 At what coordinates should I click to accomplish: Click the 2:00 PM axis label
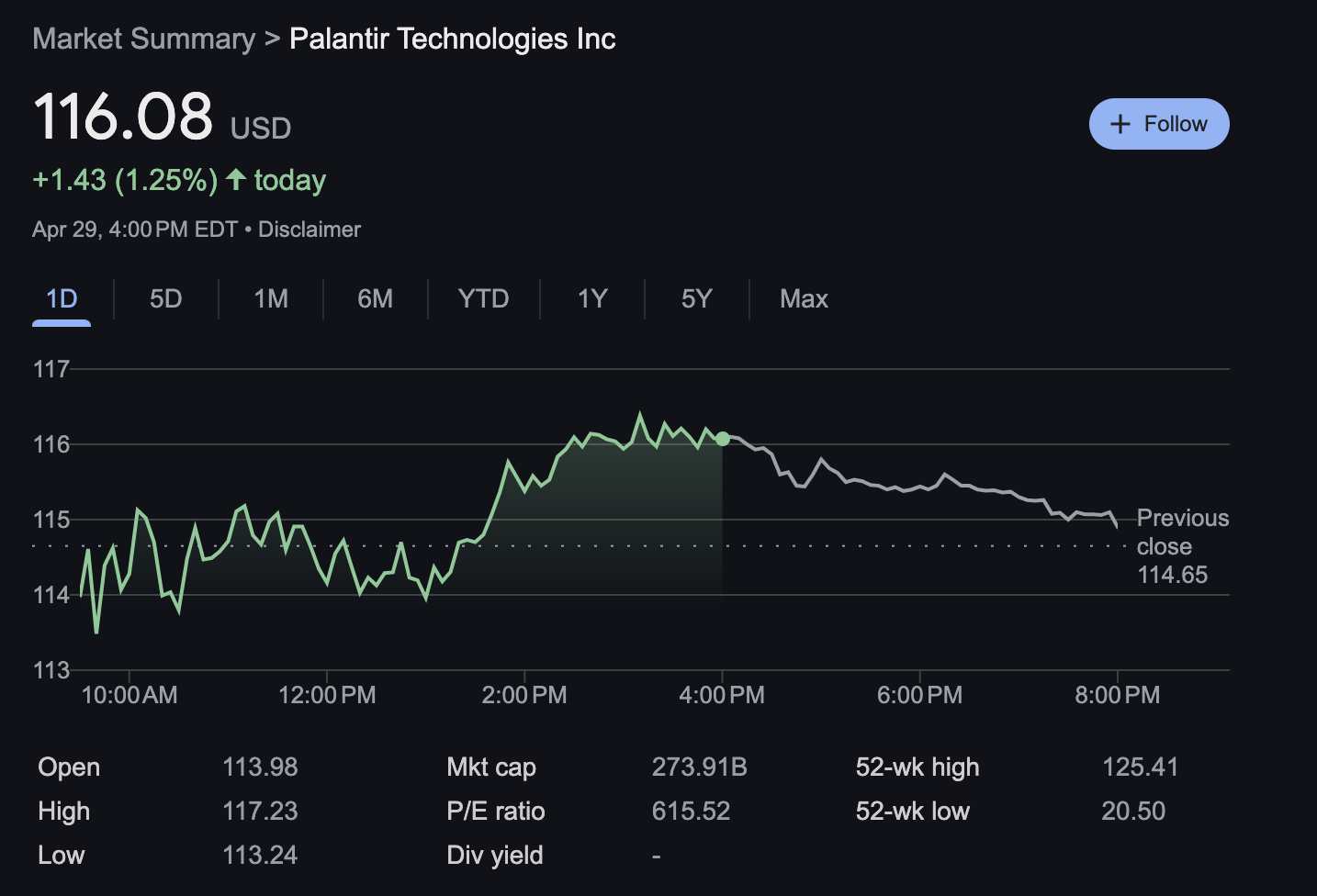pyautogui.click(x=524, y=695)
